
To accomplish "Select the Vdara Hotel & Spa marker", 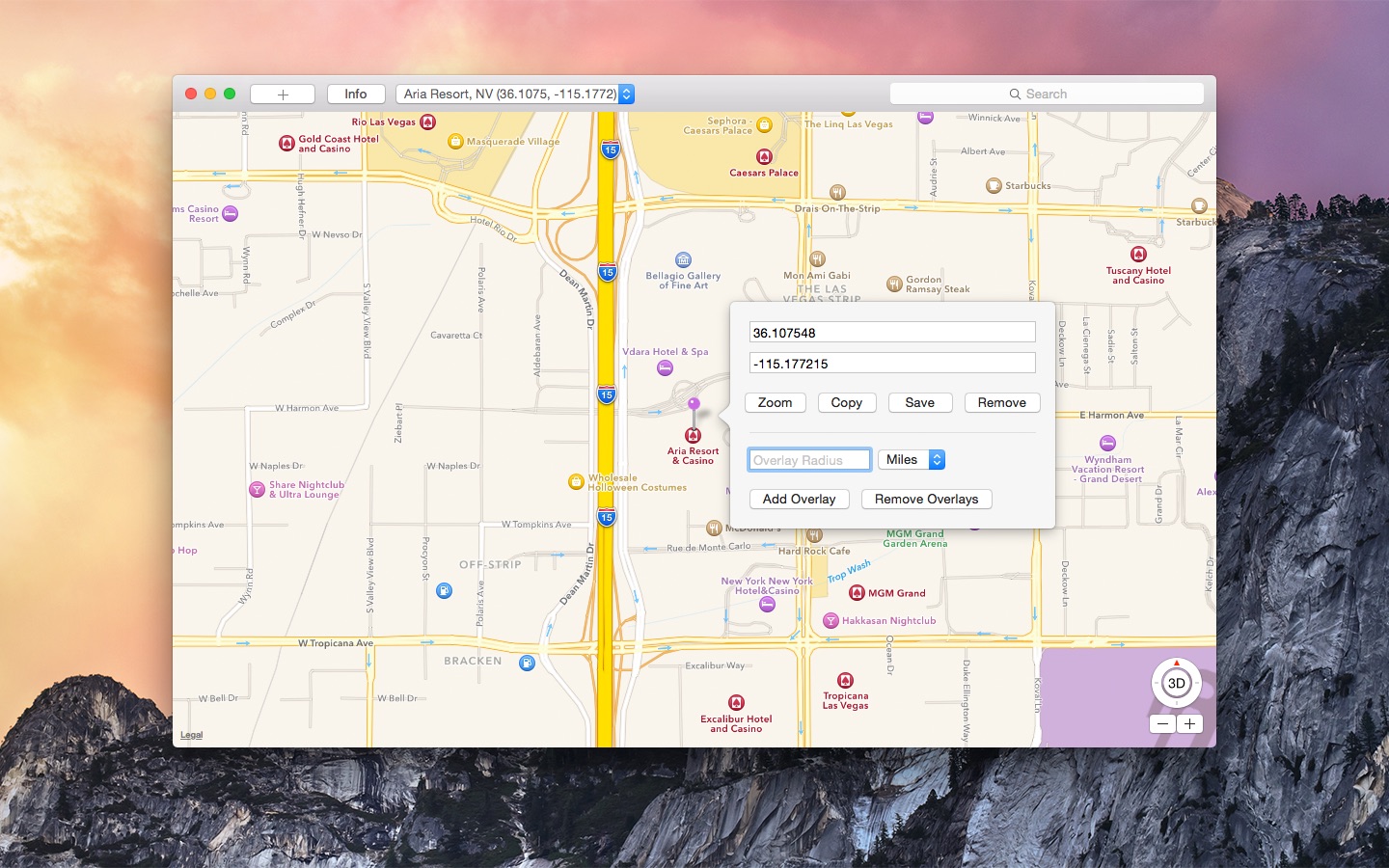I will [x=665, y=367].
